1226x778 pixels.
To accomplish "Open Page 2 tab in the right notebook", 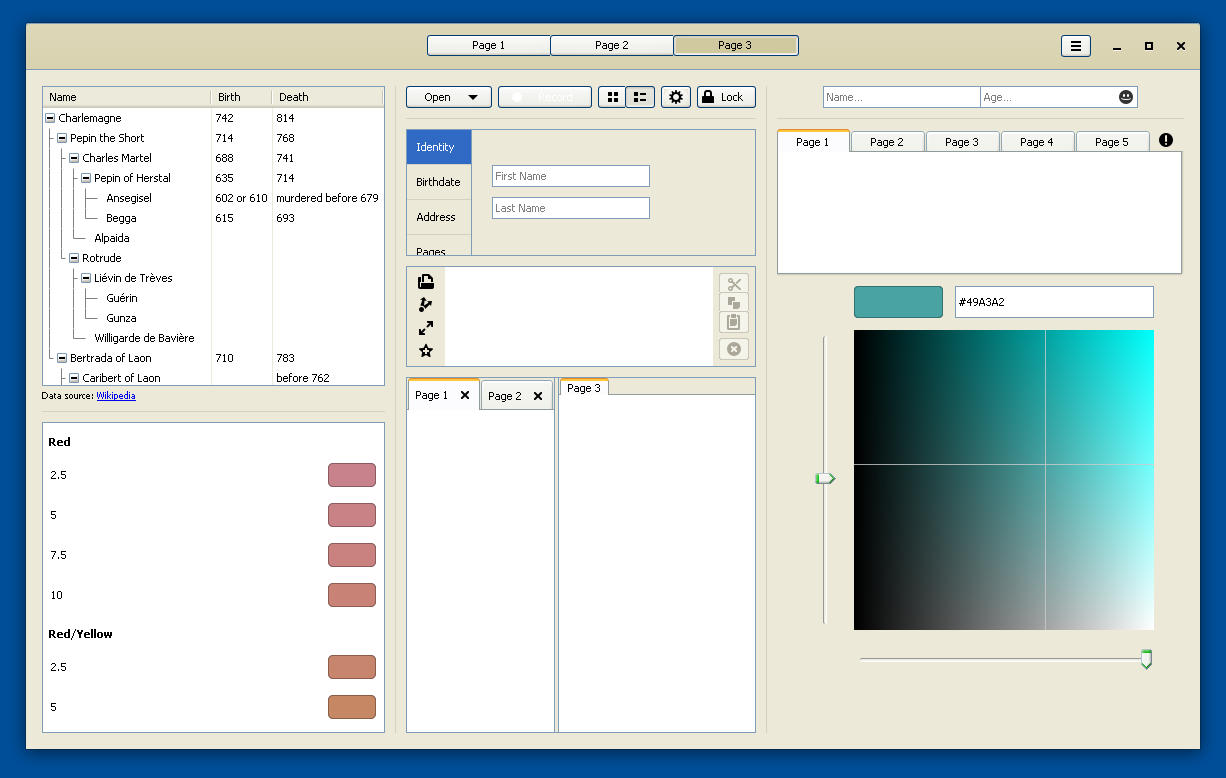I will pyautogui.click(x=887, y=142).
